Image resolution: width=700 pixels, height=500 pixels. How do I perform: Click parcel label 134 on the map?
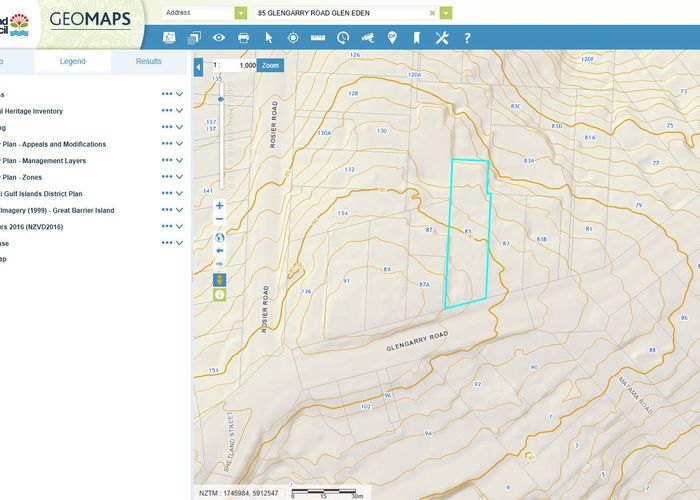click(342, 213)
